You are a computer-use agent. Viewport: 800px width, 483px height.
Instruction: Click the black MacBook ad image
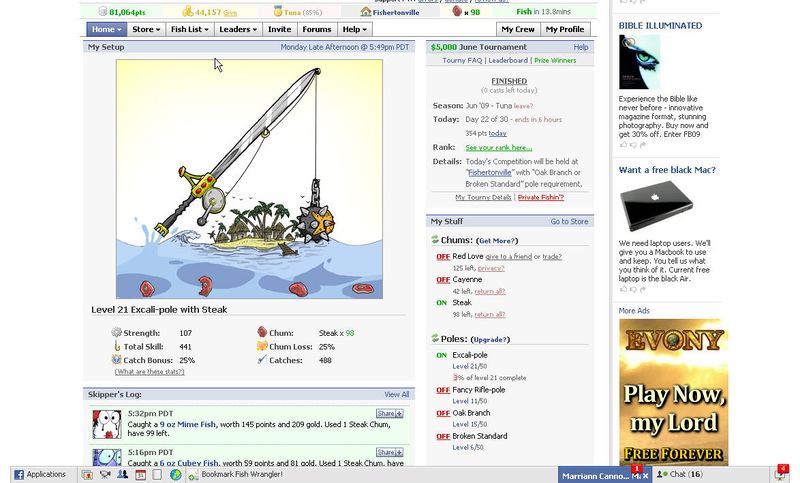(657, 206)
